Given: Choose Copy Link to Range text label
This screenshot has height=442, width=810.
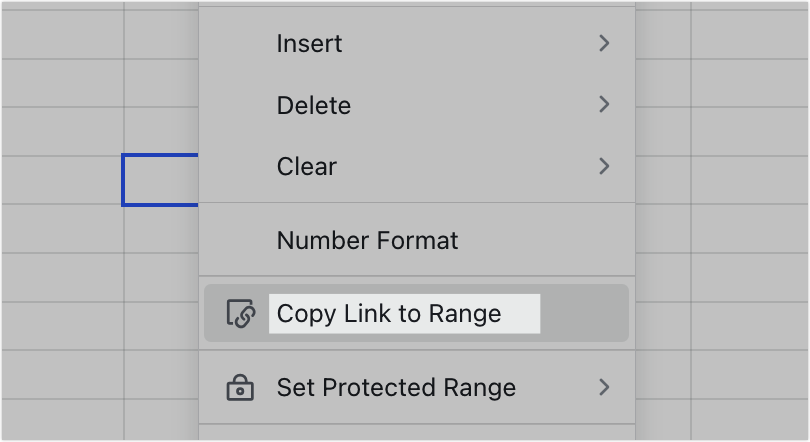Looking at the screenshot, I should [x=389, y=313].
